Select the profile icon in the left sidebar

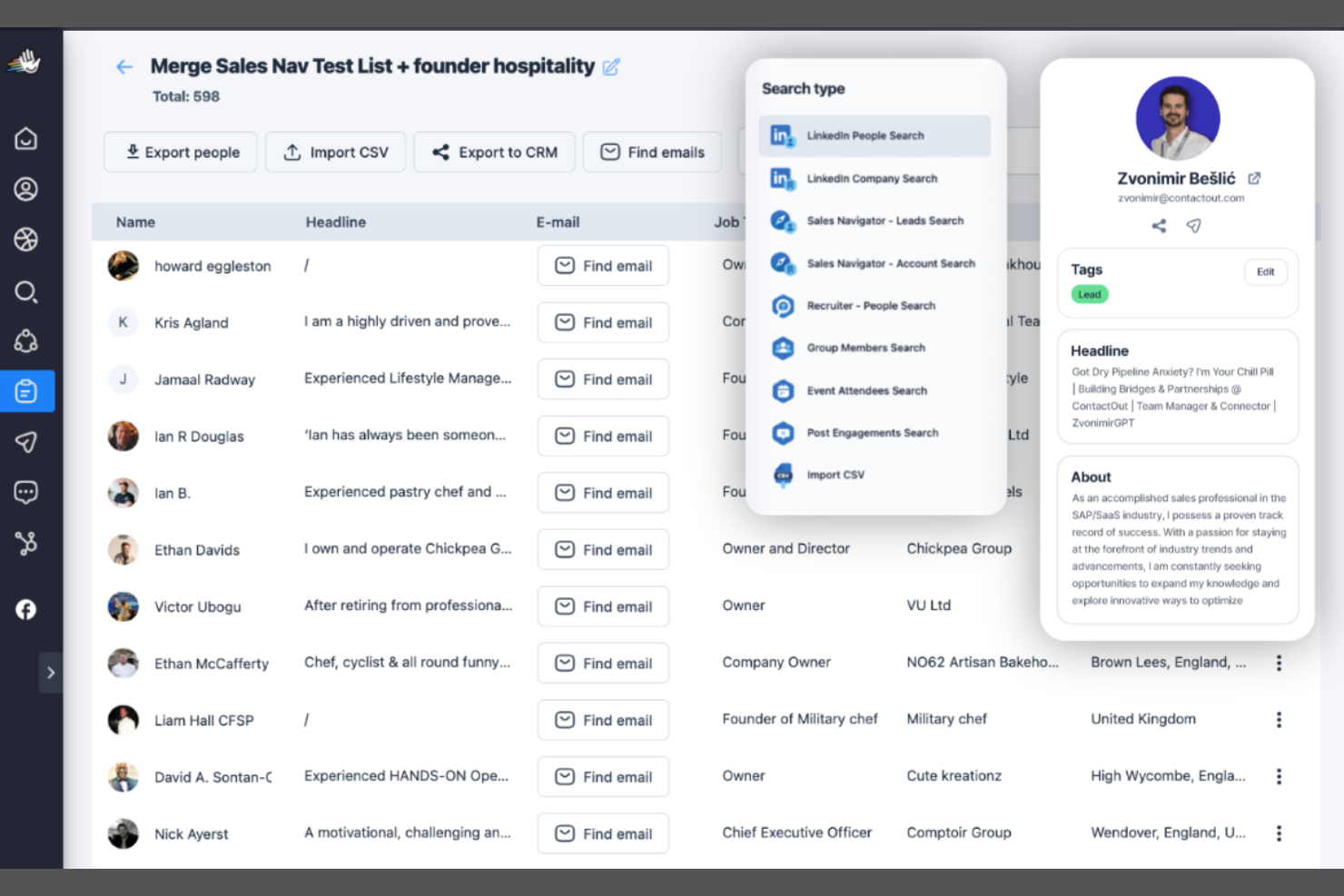click(x=25, y=190)
